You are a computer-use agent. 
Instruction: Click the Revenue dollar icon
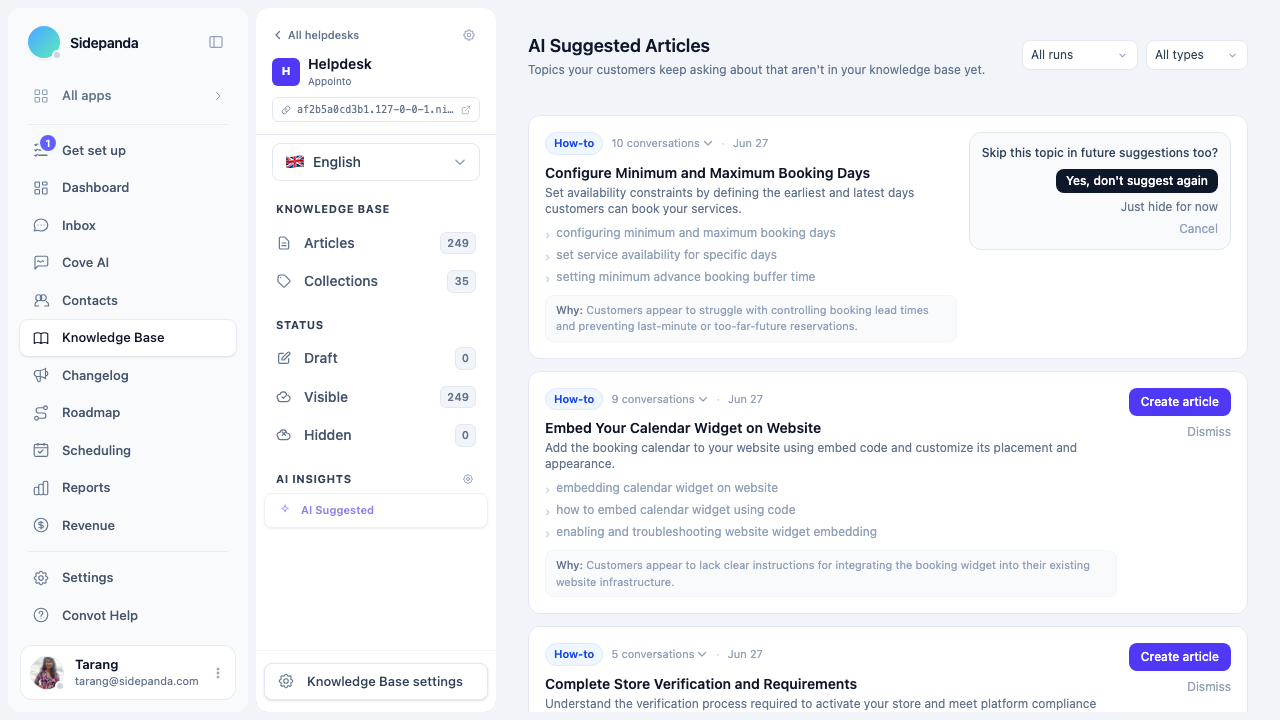pyautogui.click(x=41, y=525)
